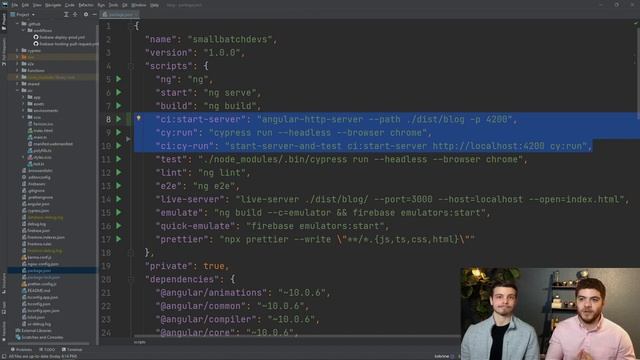Open the Problems tool window
This screenshot has width=640, height=360.
pos(22,350)
